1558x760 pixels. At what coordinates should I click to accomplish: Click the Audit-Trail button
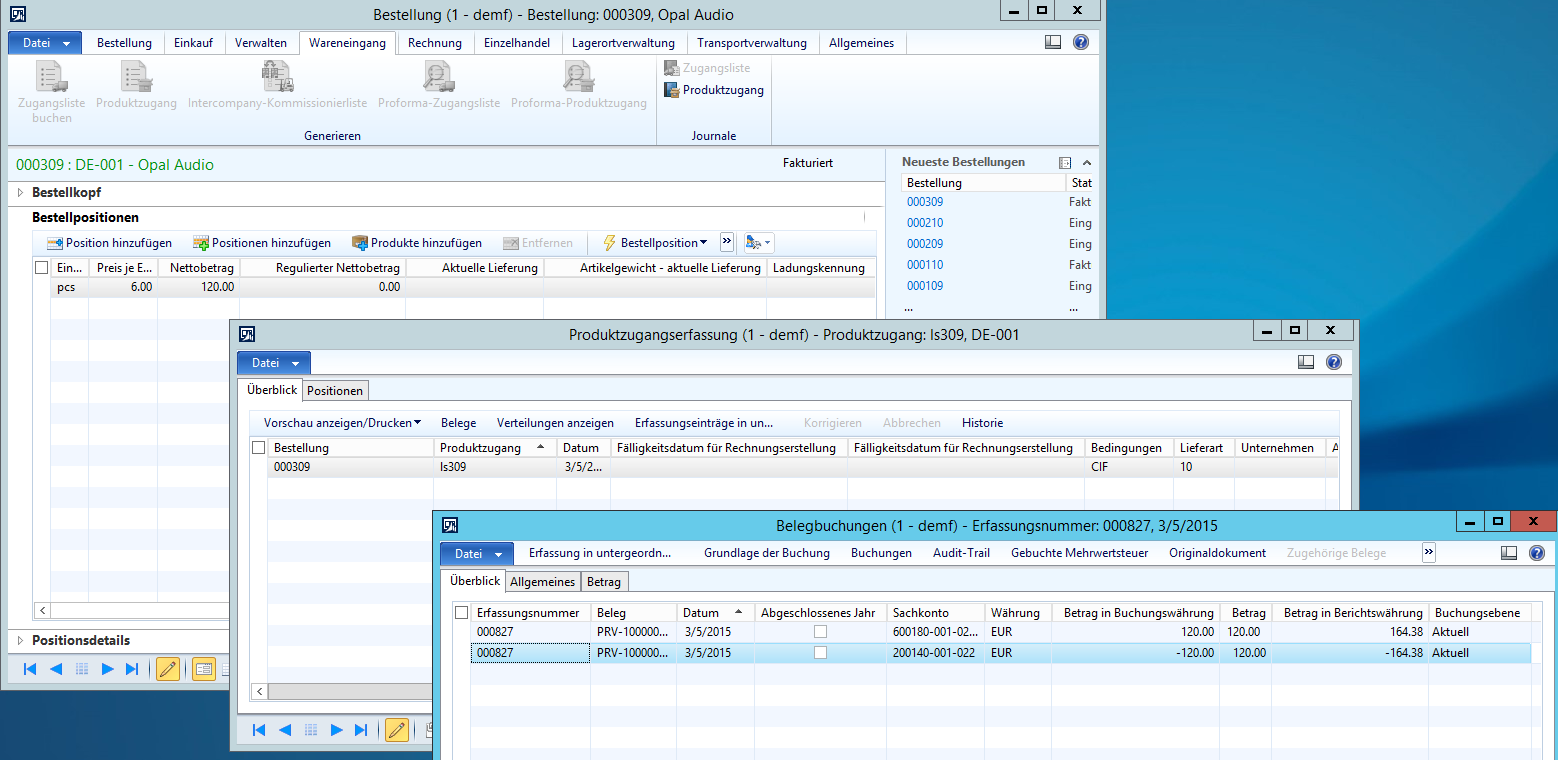click(x=961, y=553)
